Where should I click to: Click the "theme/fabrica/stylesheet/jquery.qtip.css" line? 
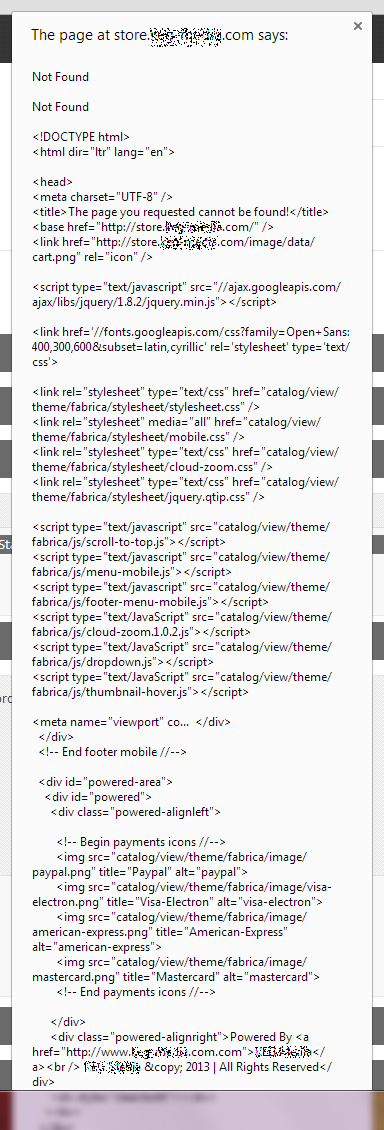148,497
